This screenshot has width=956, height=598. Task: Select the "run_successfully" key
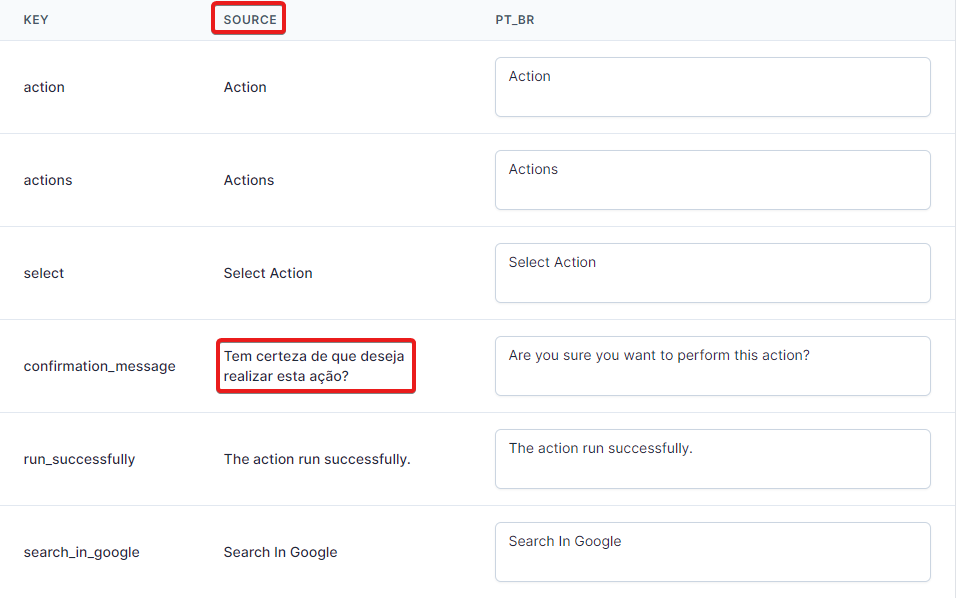click(79, 459)
